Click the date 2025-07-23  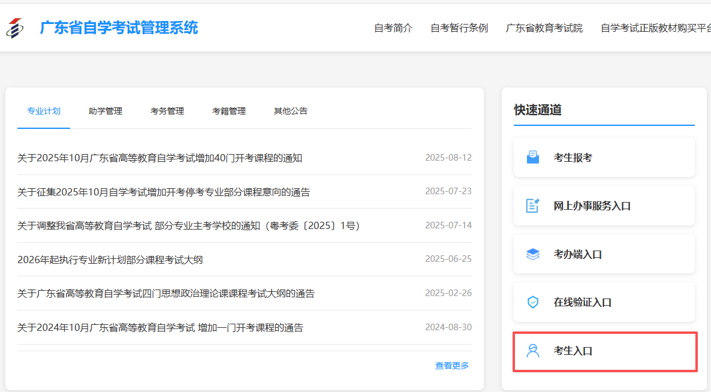pos(448,191)
